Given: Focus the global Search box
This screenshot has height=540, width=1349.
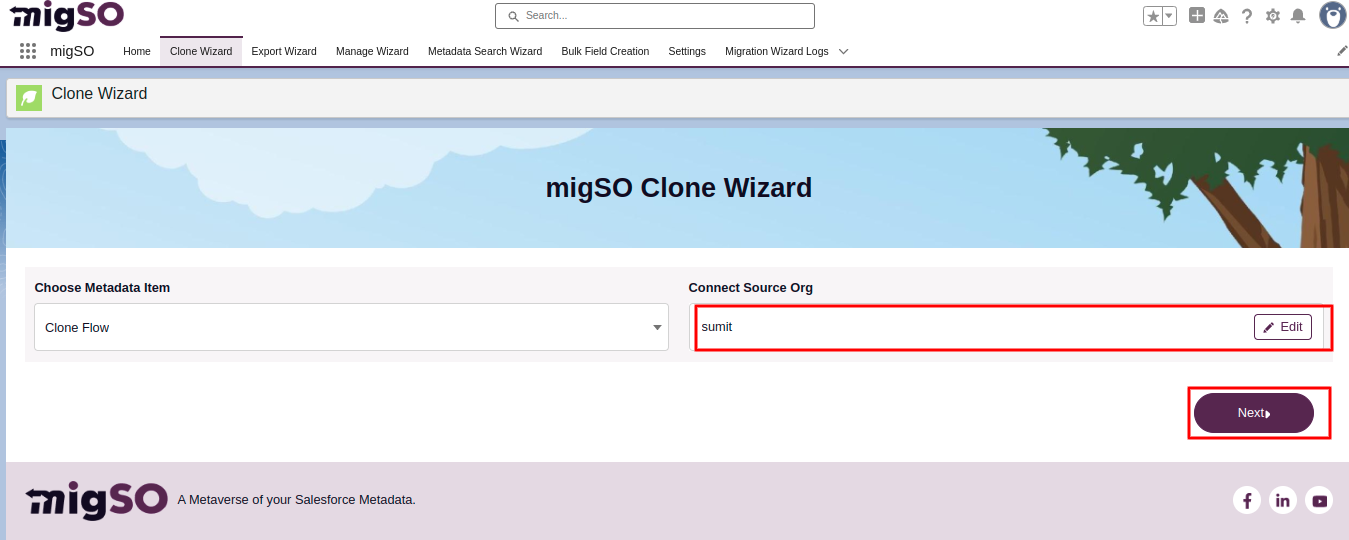Looking at the screenshot, I should (x=655, y=16).
